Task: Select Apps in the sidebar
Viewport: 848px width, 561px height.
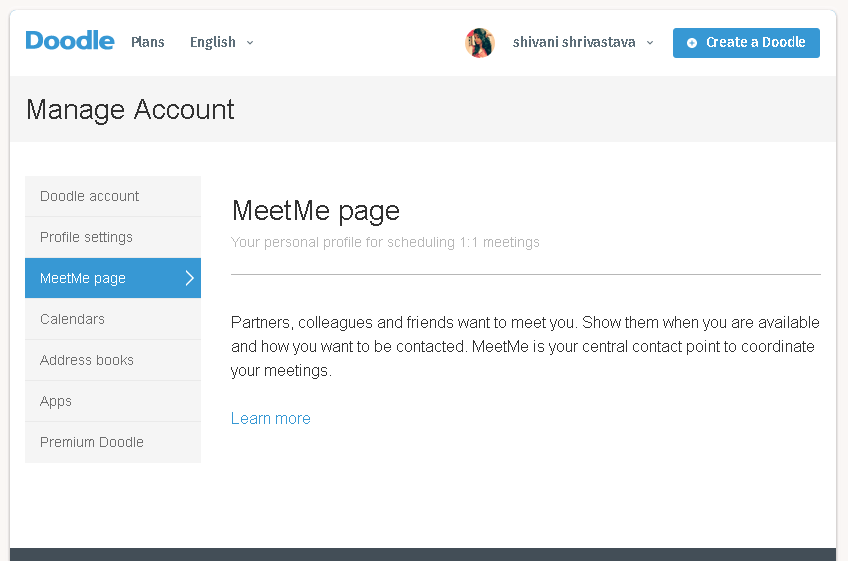Action: point(56,401)
